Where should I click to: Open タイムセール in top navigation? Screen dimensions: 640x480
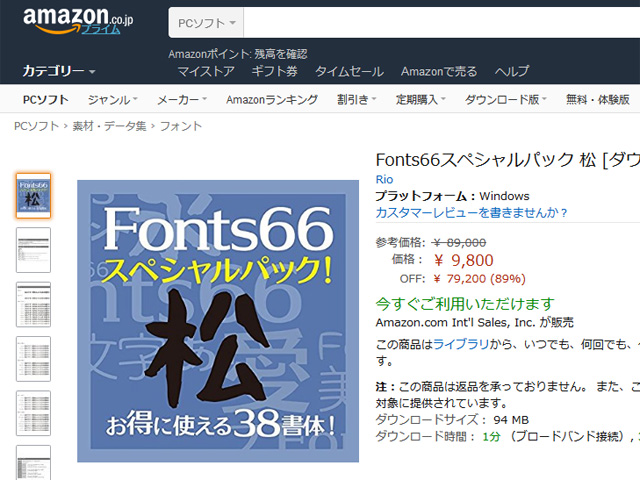click(x=349, y=71)
